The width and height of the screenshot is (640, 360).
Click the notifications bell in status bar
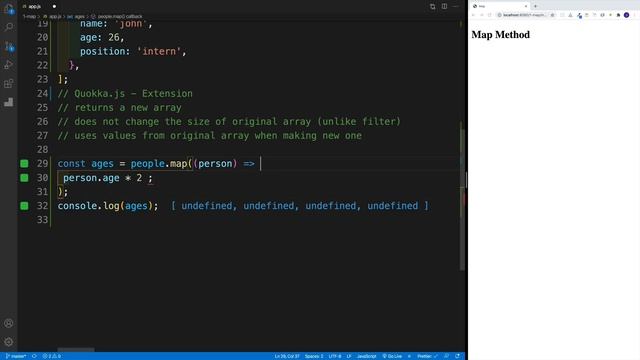point(458,356)
